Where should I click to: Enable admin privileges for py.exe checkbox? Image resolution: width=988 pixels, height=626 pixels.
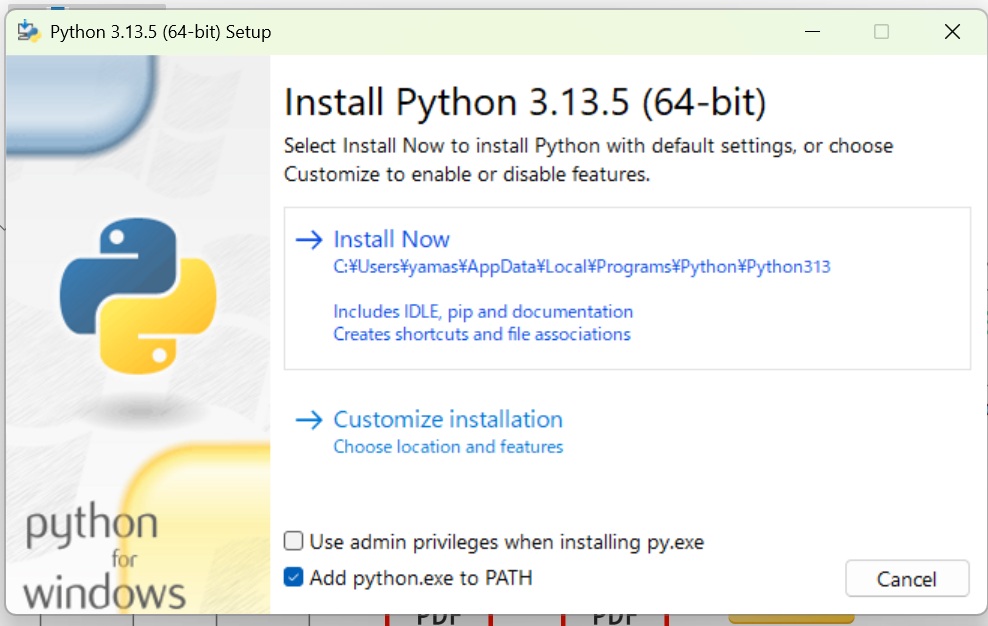294,542
